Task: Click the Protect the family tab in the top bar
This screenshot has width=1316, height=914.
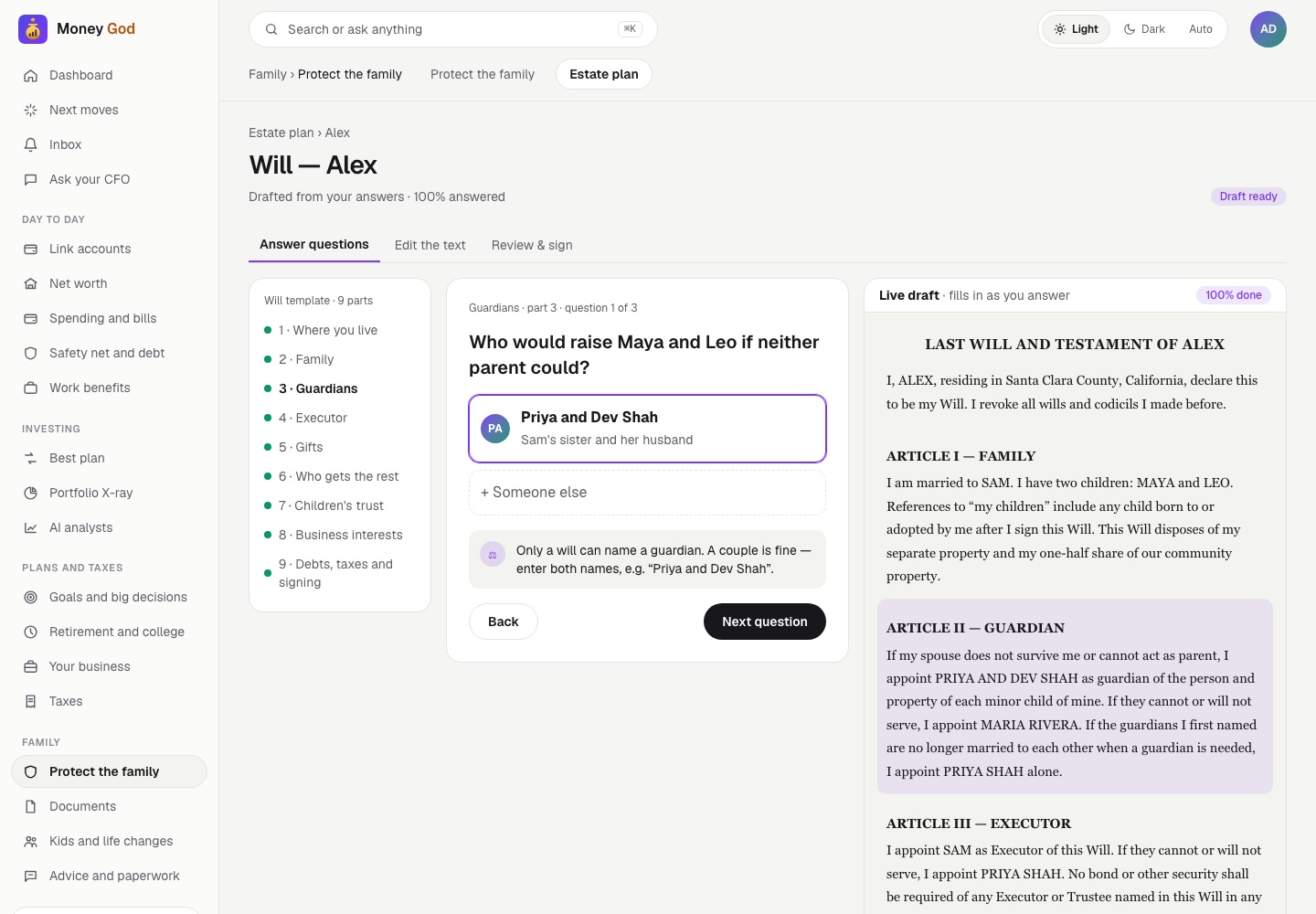Action: 483,75
